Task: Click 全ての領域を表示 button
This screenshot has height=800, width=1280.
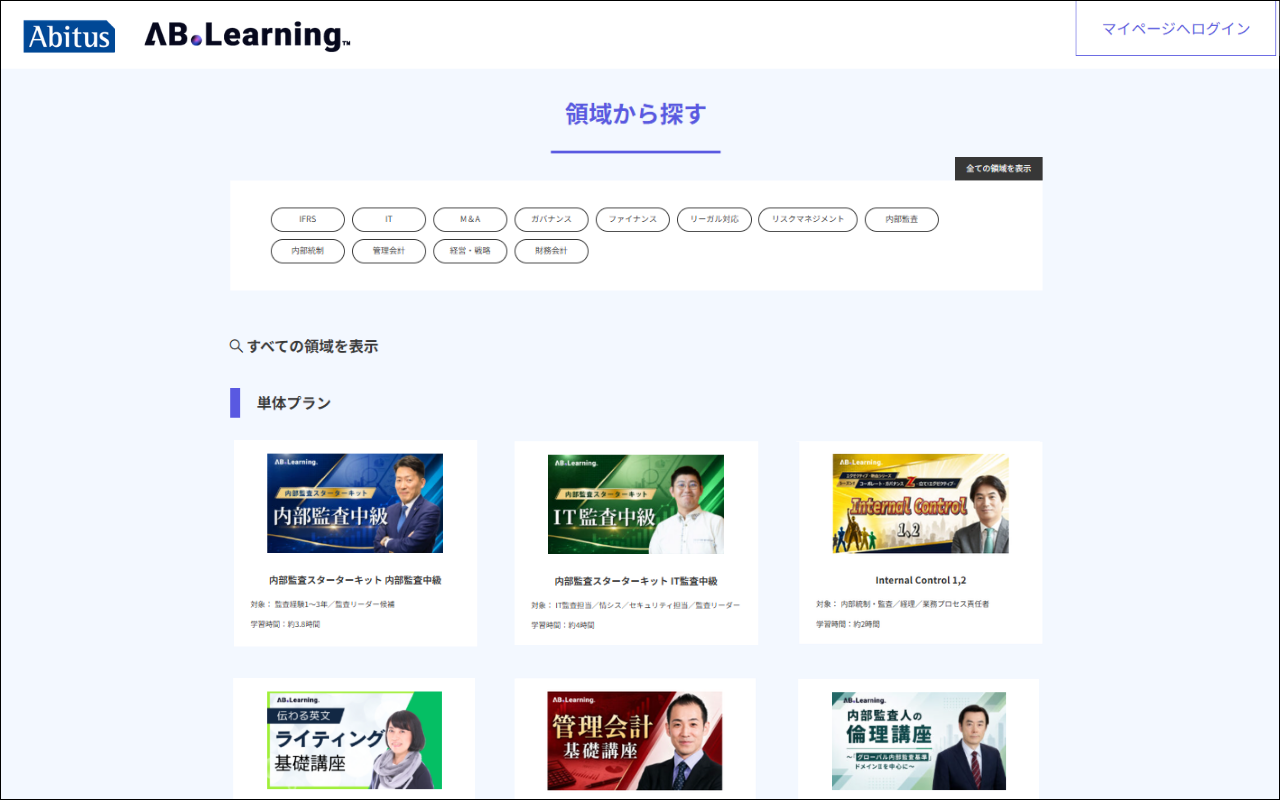Action: 998,168
